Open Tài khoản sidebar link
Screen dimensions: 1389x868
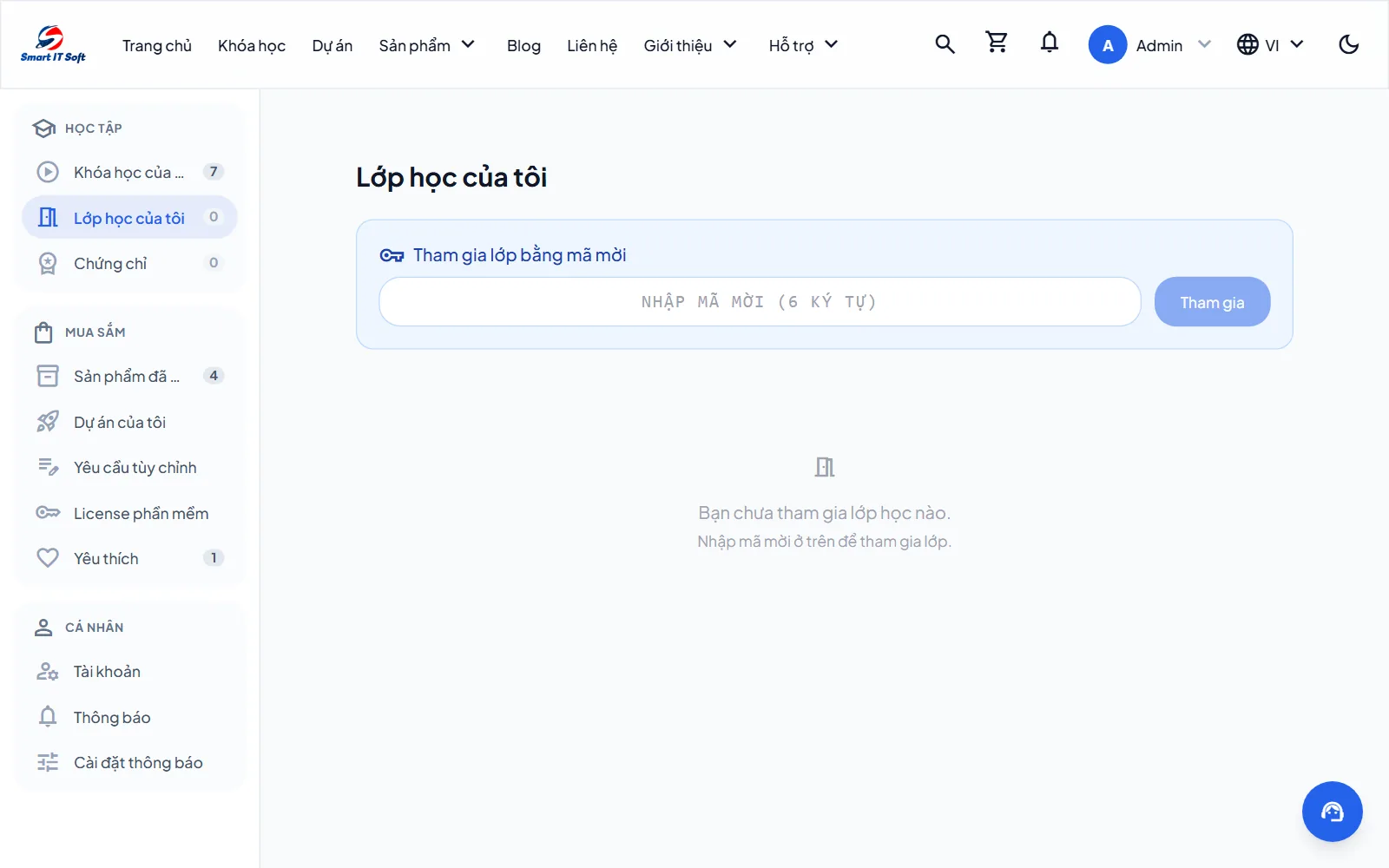click(x=129, y=671)
